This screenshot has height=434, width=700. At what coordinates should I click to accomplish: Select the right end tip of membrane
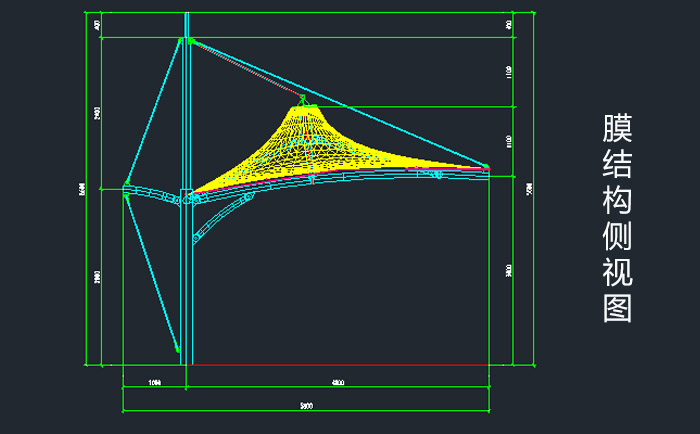coord(487,167)
